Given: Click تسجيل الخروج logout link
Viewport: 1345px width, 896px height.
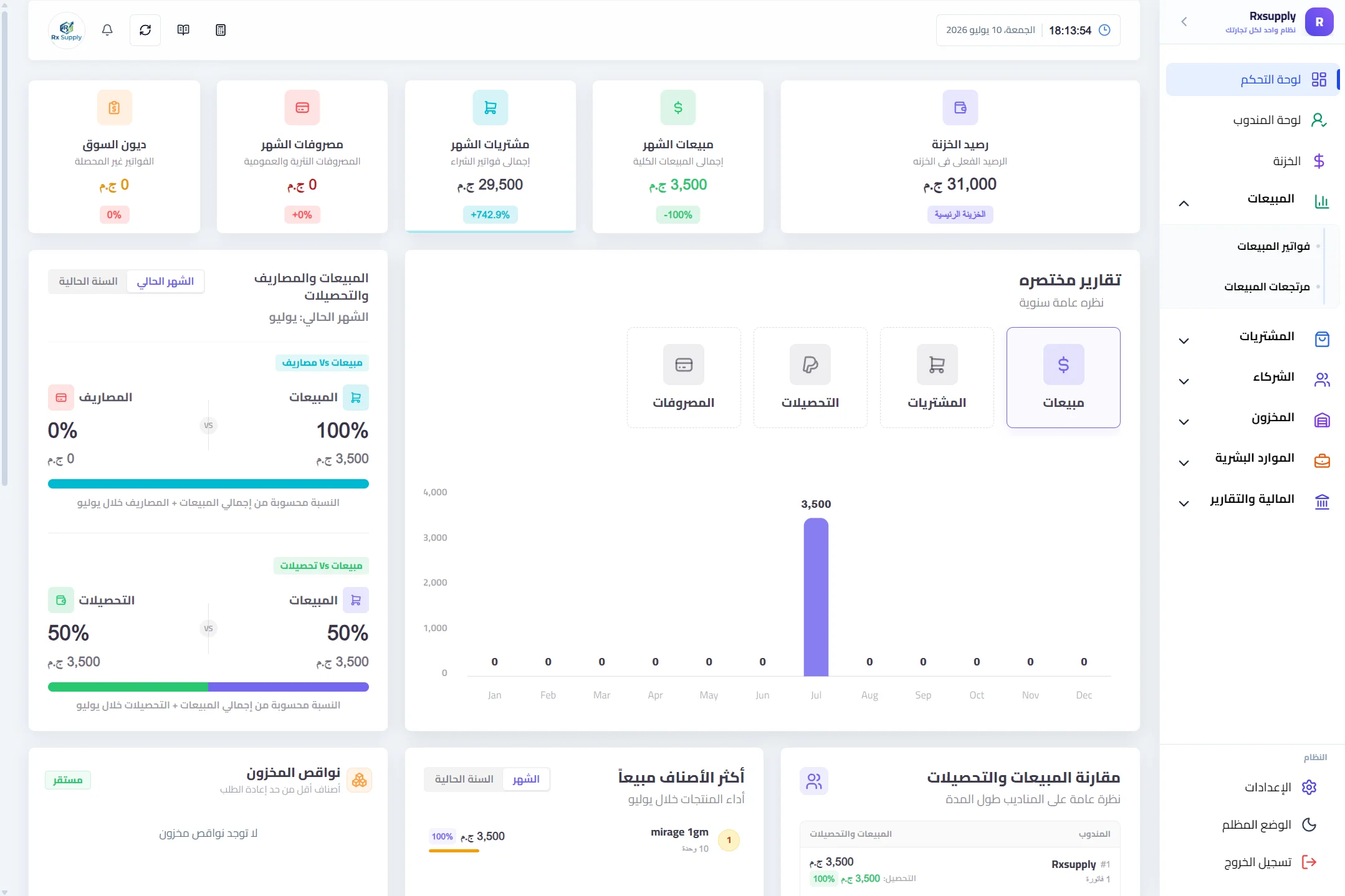Looking at the screenshot, I should pyautogui.click(x=1258, y=862).
